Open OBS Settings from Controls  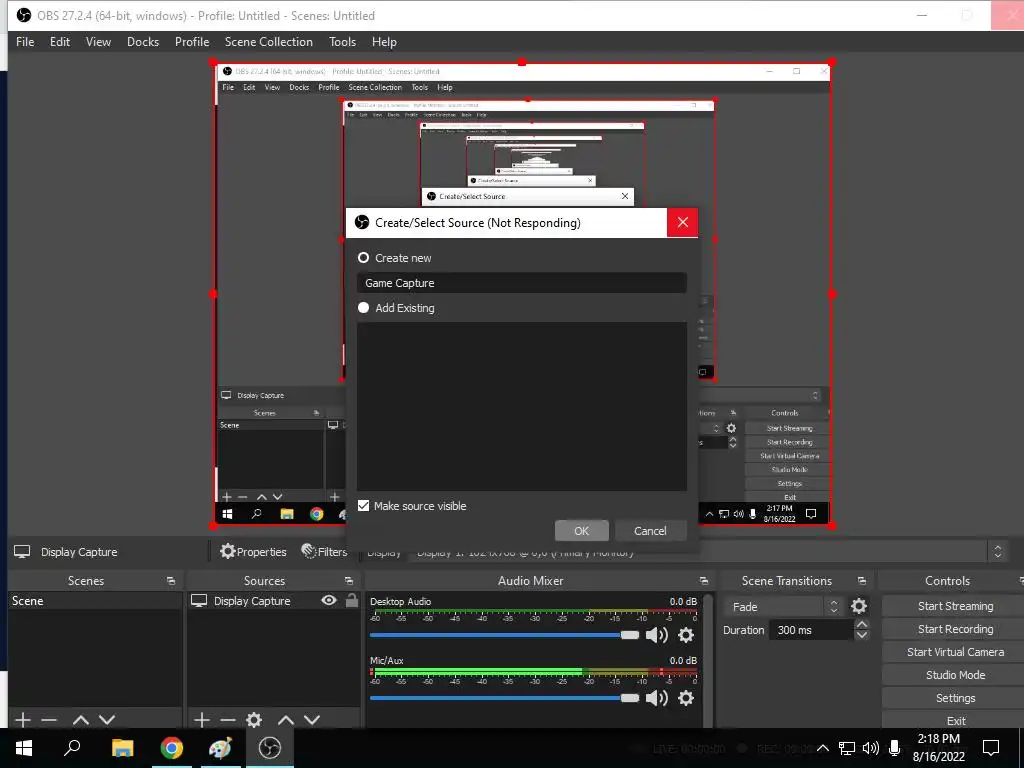click(x=955, y=698)
